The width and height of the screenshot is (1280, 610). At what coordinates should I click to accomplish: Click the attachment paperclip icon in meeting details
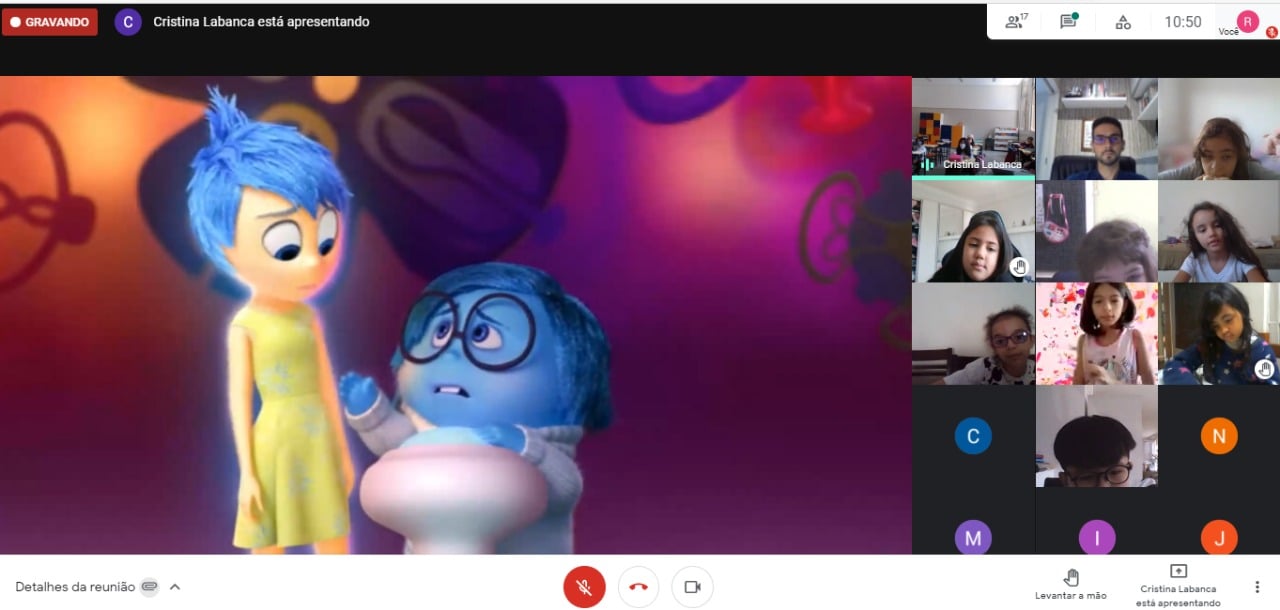pos(150,587)
